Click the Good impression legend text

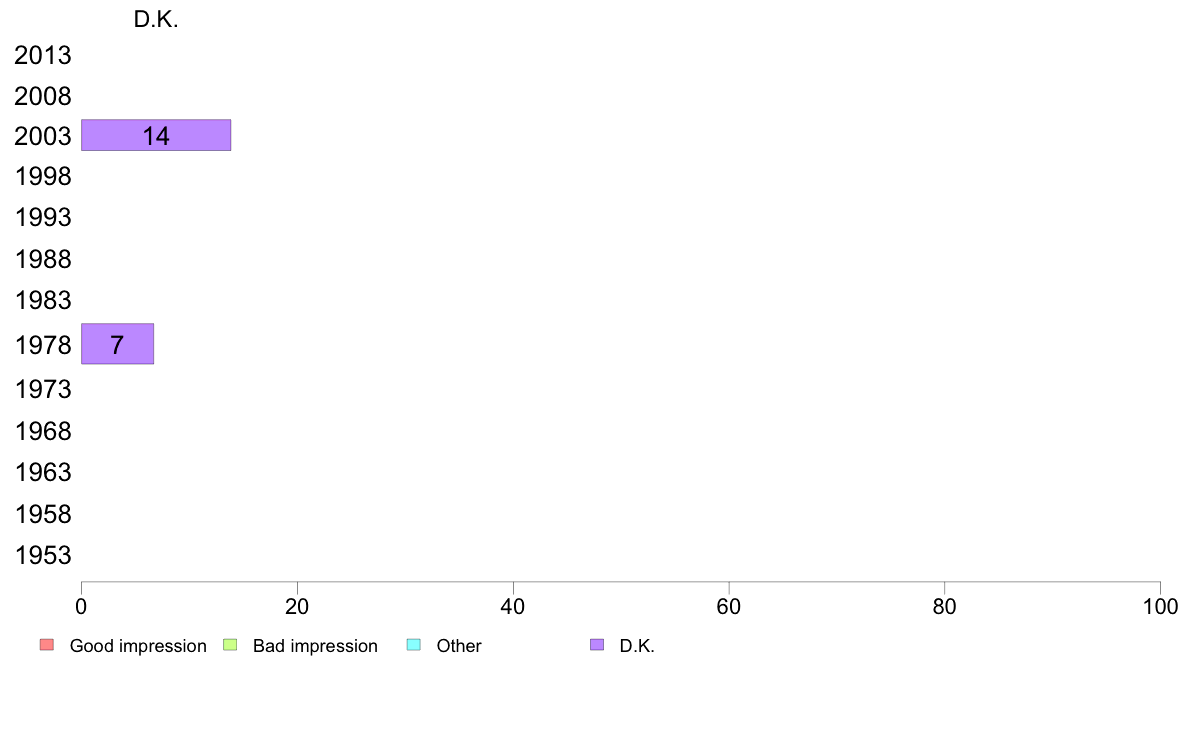(x=138, y=646)
